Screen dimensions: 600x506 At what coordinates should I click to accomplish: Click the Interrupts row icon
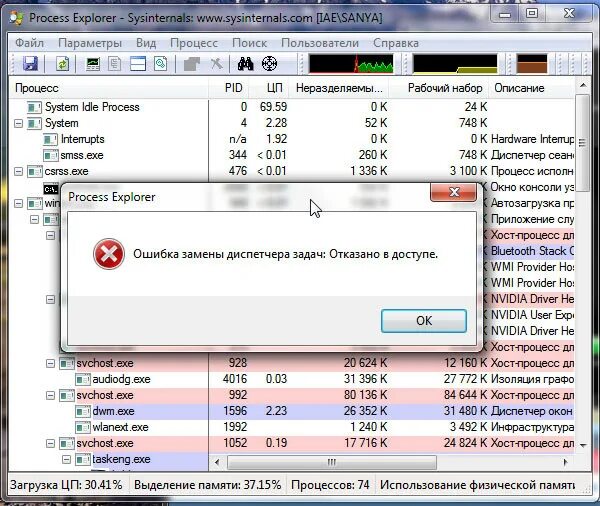tap(50, 139)
